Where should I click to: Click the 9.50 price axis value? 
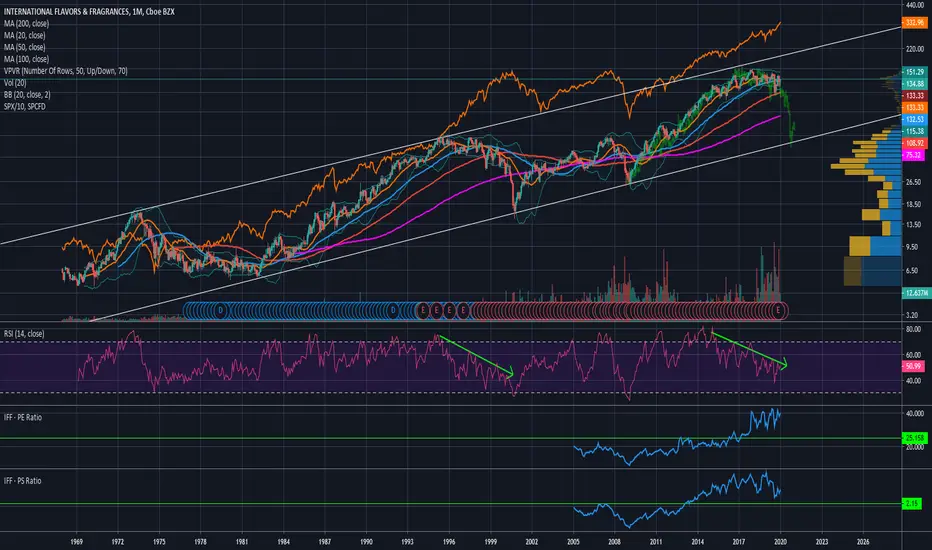pos(914,247)
